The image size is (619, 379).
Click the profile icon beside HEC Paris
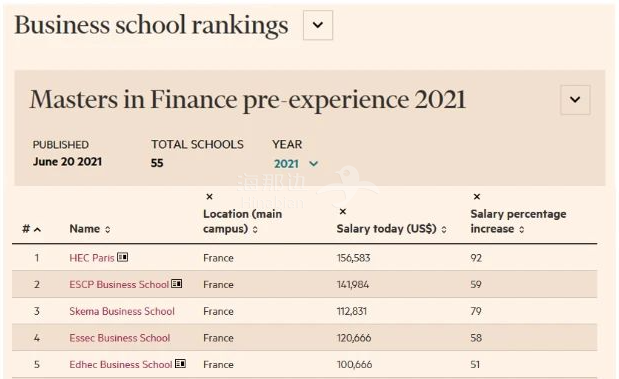123,257
